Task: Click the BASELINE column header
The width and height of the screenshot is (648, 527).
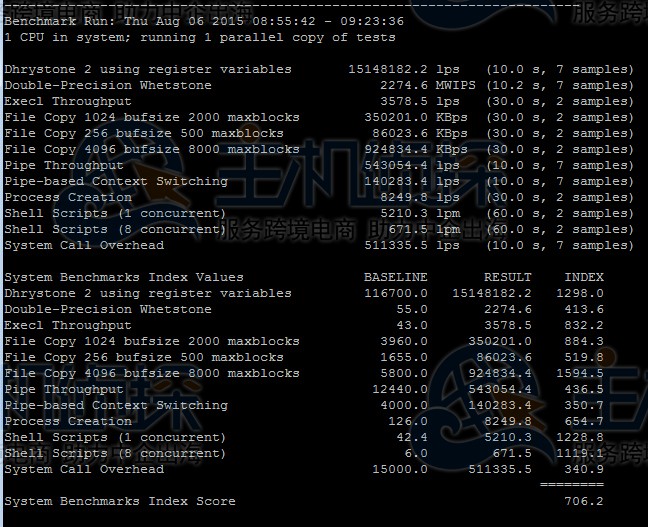Action: [395, 277]
